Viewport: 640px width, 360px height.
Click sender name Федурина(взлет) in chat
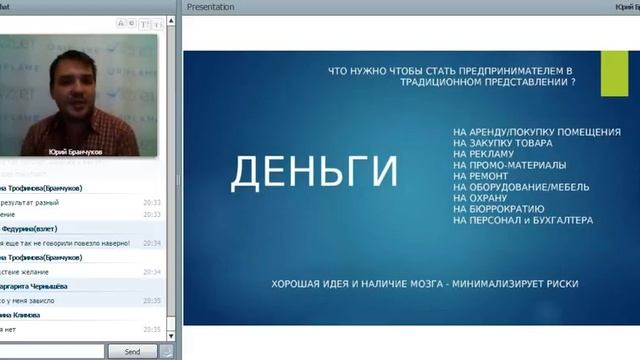(x=29, y=229)
